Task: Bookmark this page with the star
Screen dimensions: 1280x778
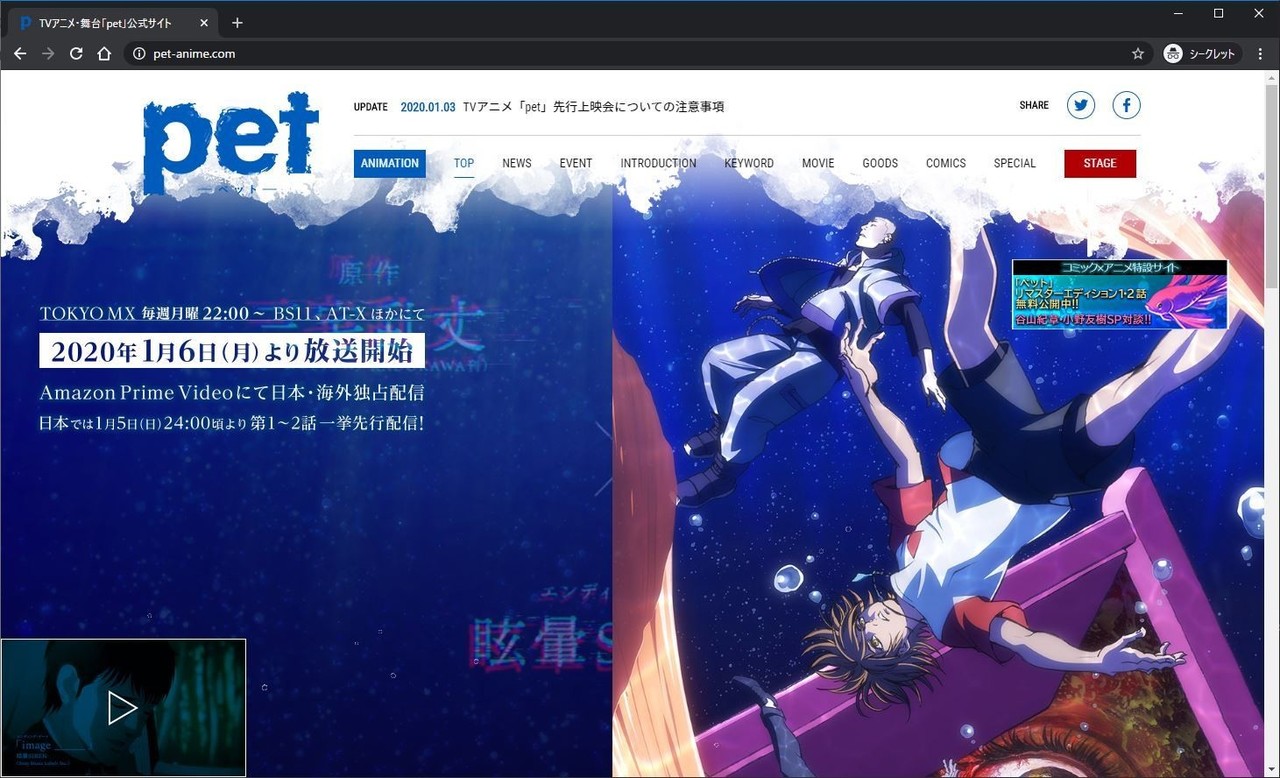Action: point(1137,54)
